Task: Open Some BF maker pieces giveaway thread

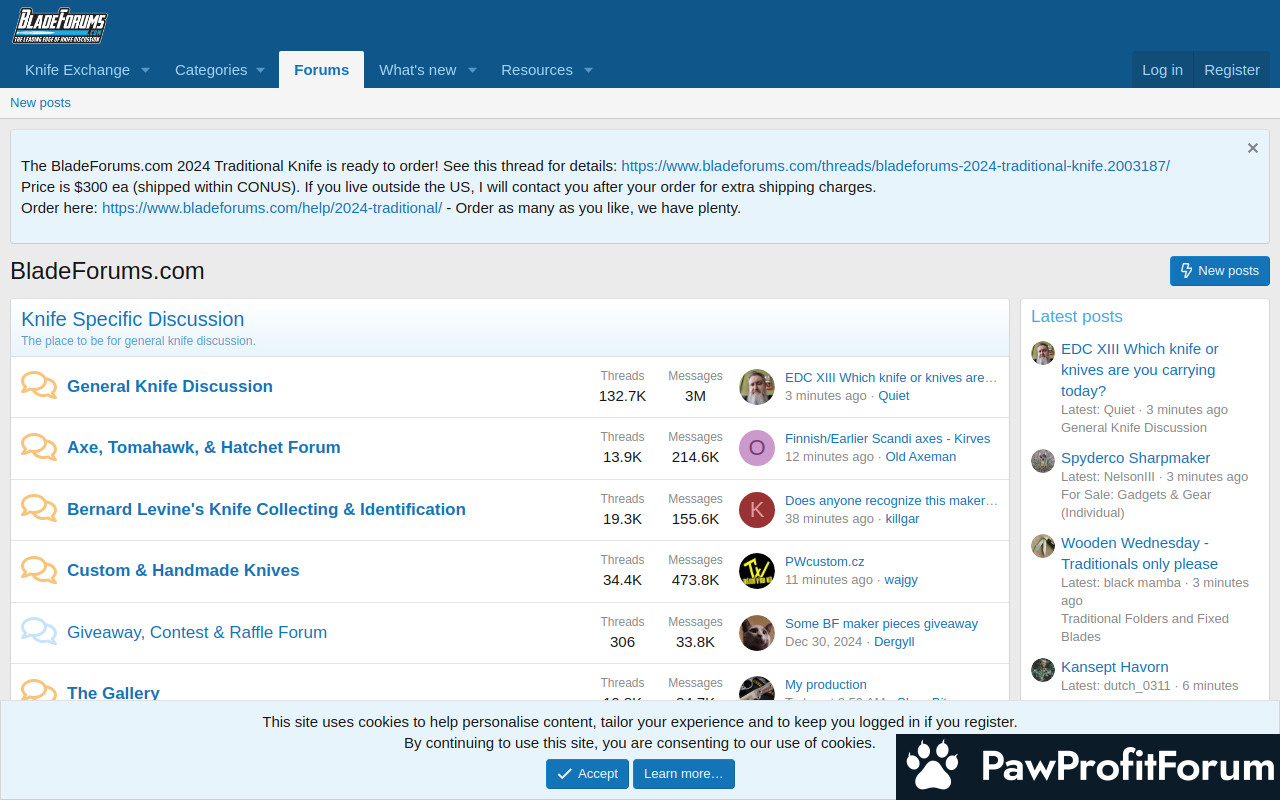Action: [881, 623]
